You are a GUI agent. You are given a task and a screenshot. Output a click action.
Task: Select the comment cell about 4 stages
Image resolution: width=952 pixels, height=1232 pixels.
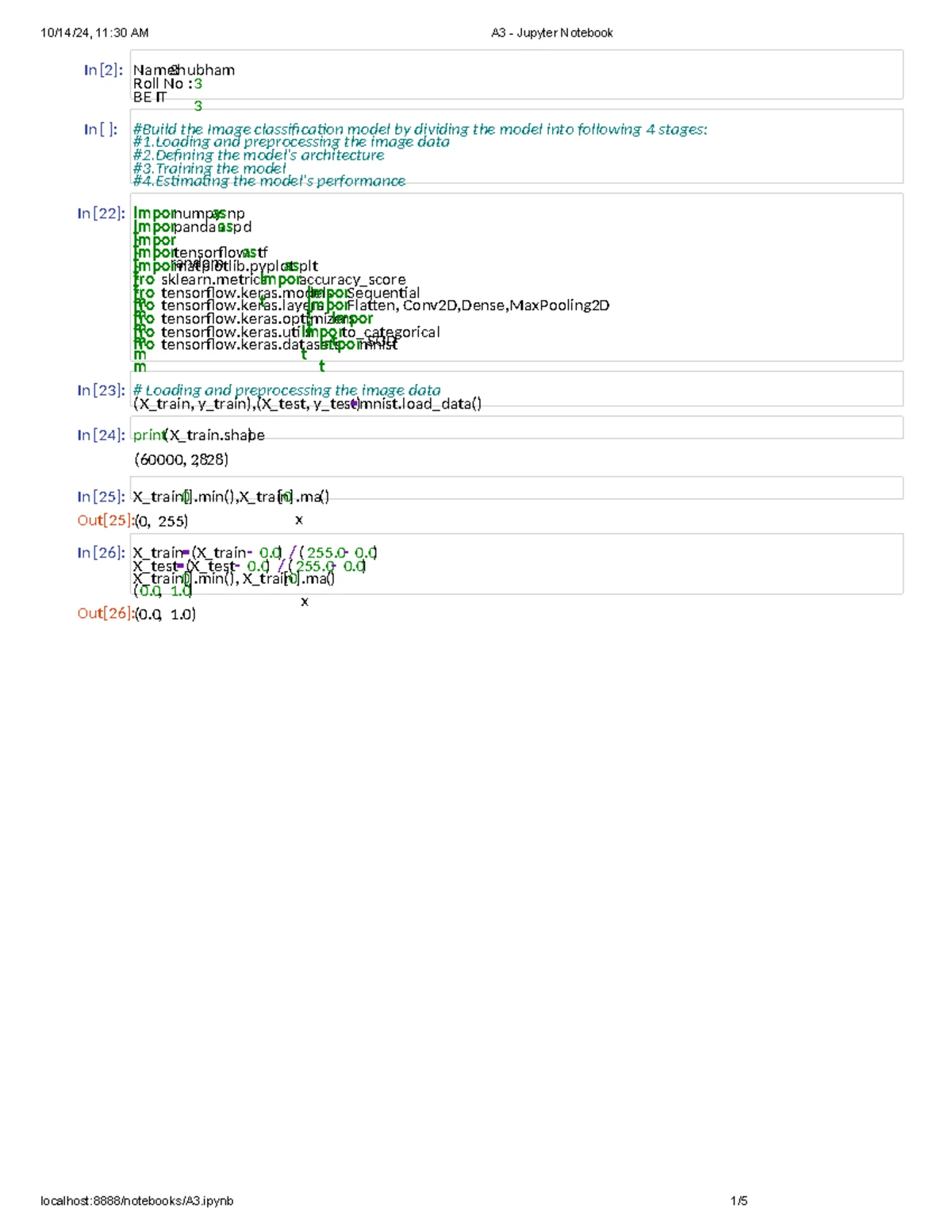click(516, 147)
